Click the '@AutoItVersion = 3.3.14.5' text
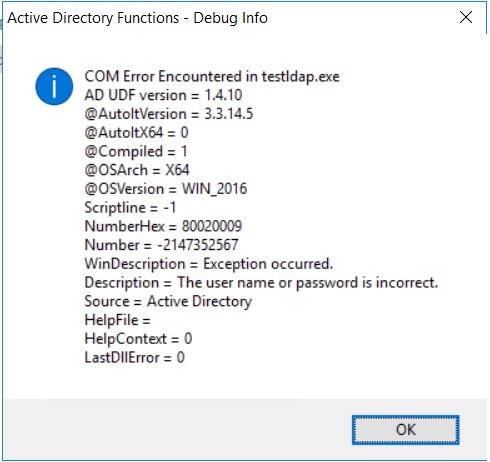 point(169,114)
